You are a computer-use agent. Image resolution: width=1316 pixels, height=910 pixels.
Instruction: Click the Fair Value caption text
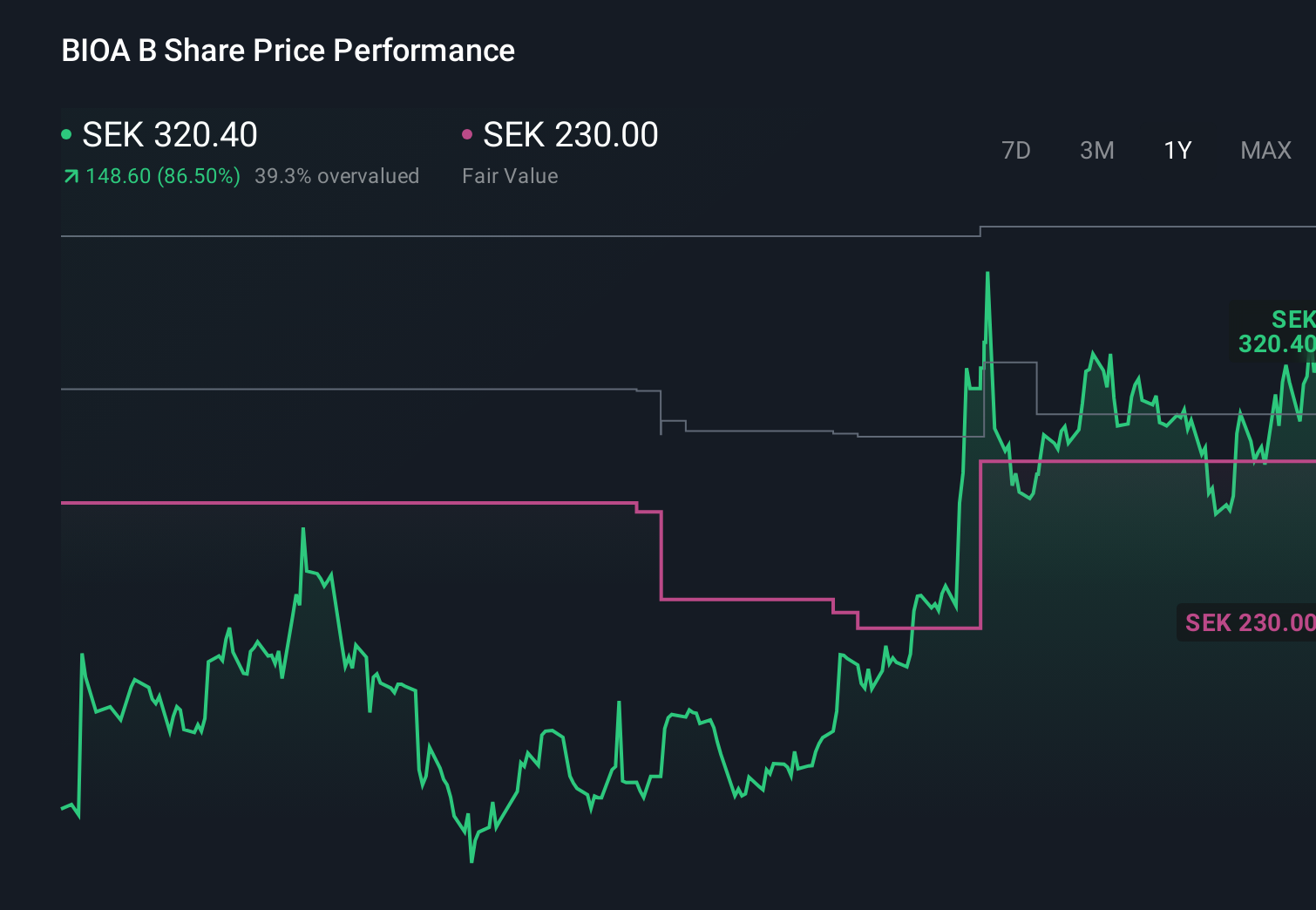pos(509,176)
